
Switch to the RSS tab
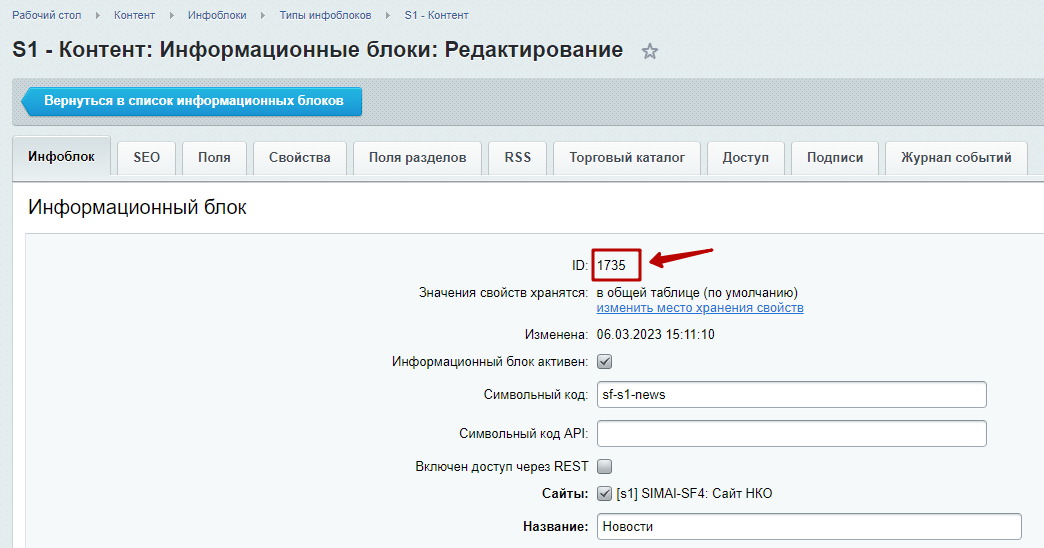[517, 158]
